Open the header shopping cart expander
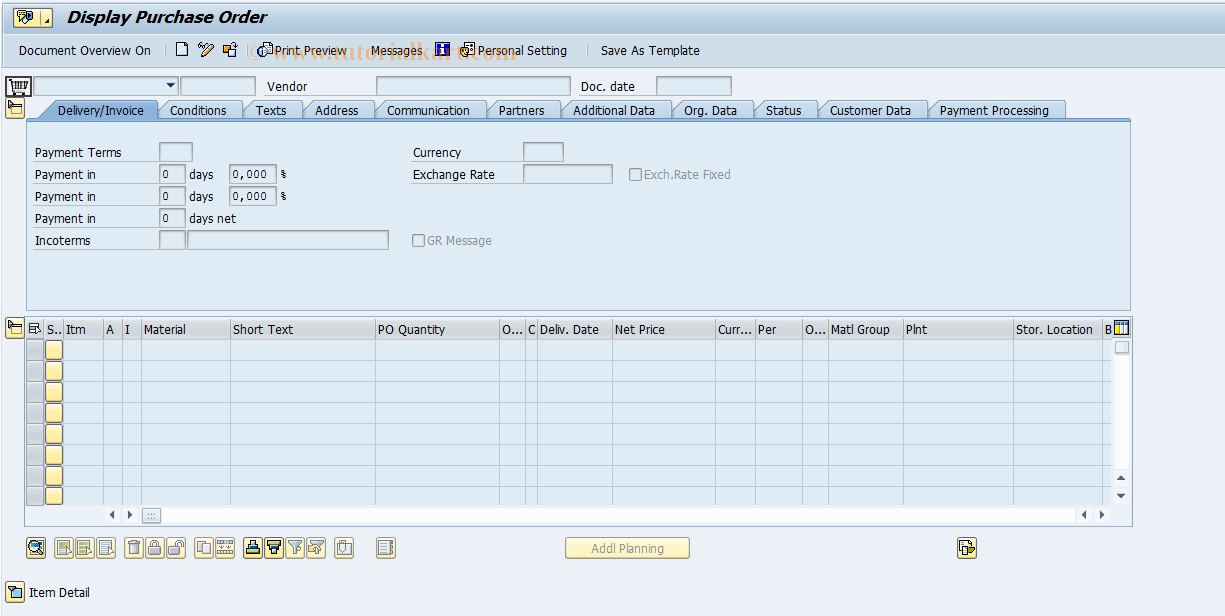 [17, 85]
